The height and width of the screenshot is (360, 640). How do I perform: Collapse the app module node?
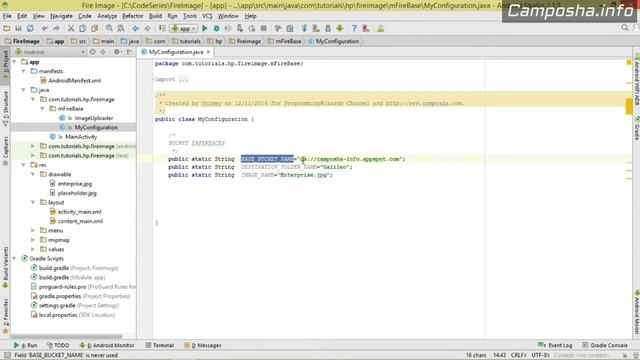(x=15, y=62)
